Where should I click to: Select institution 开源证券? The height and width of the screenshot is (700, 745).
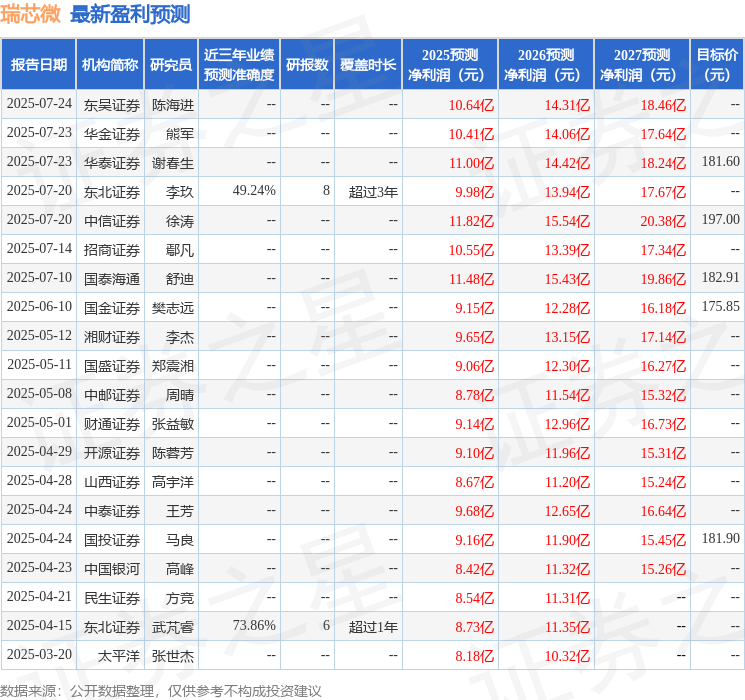[x=112, y=453]
